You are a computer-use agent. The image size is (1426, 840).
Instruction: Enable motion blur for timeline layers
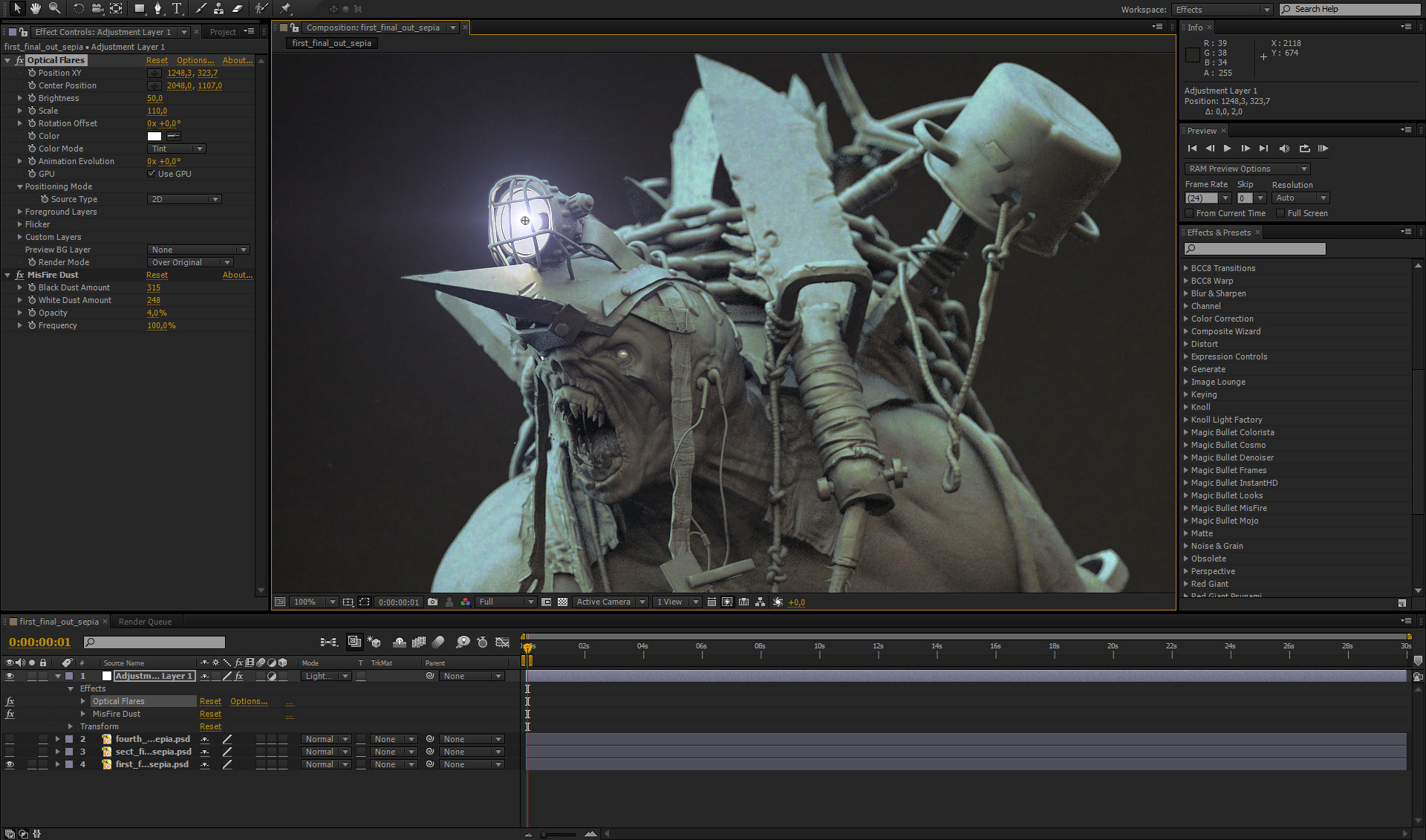[438, 642]
